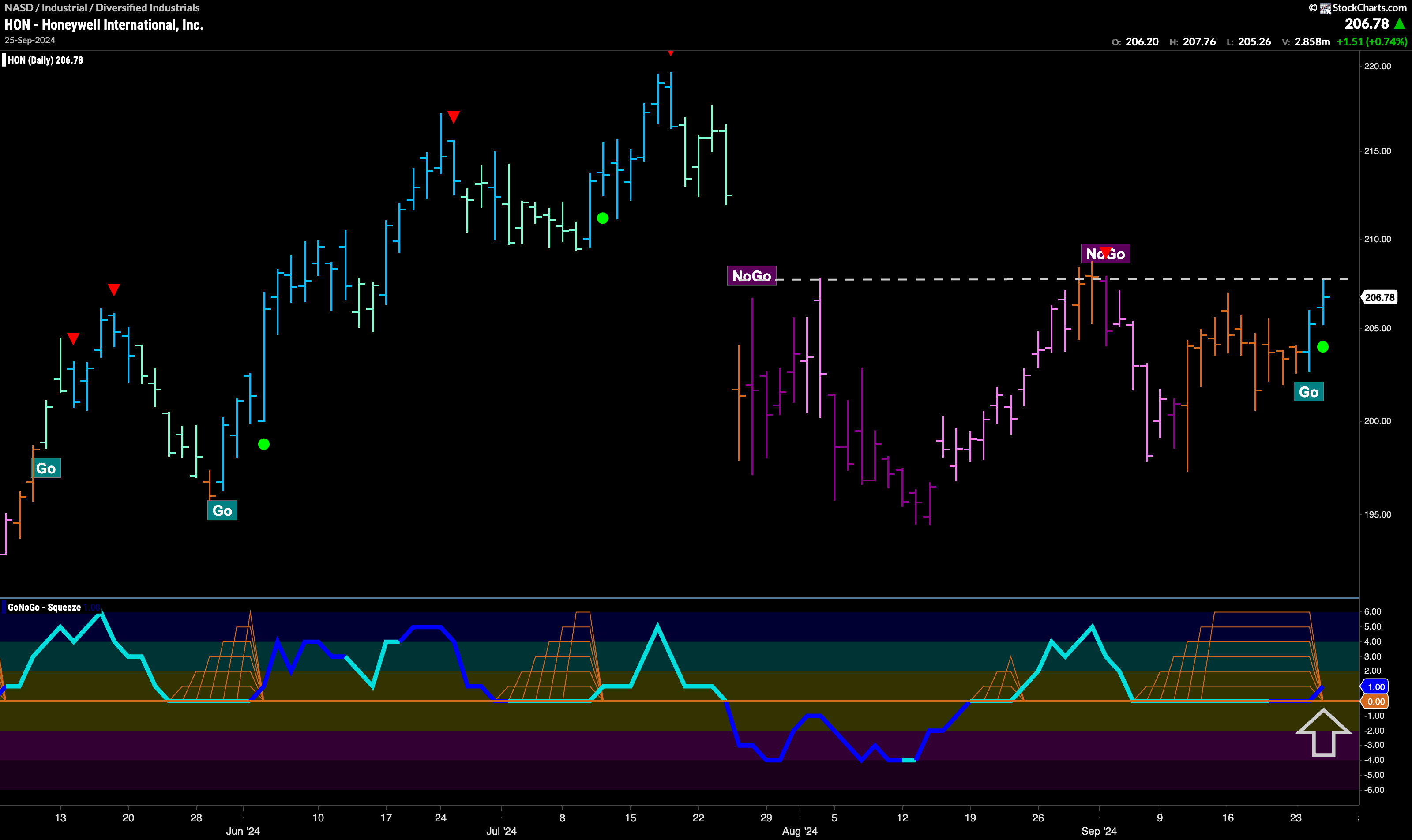Click the Go label near May 13

coord(46,468)
